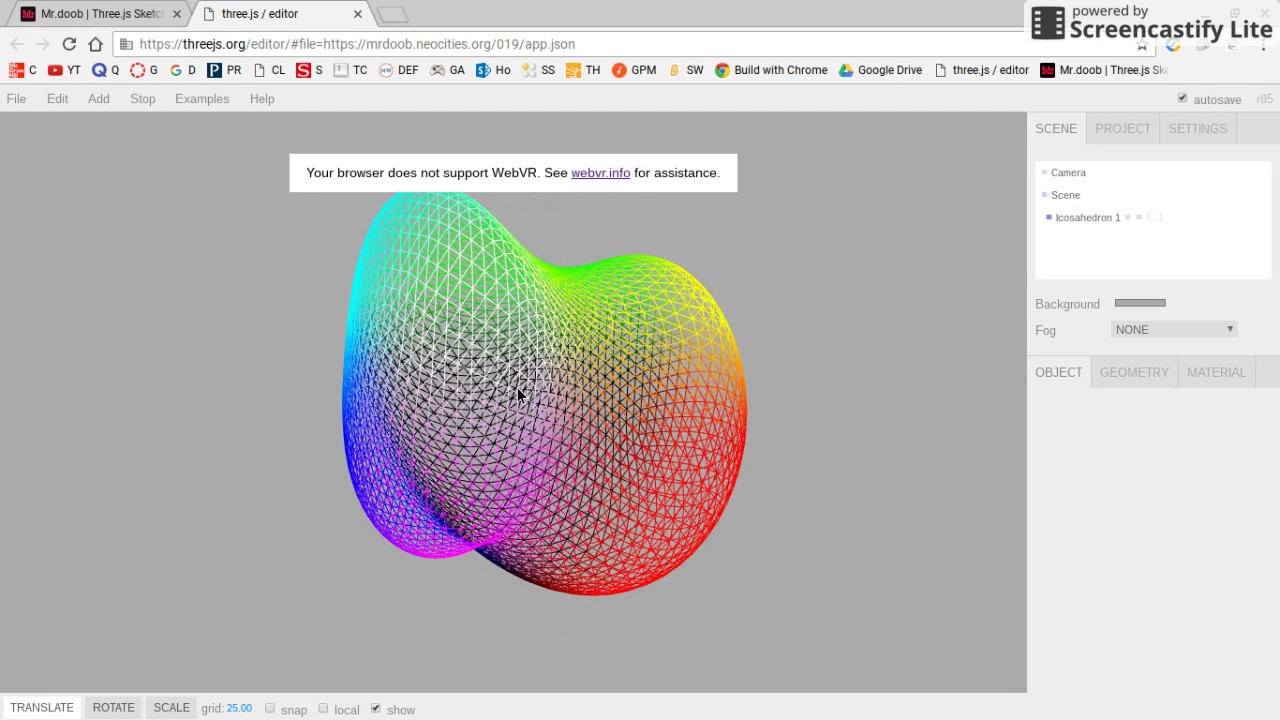1280x720 pixels.
Task: Open the Fog dropdown set to NONE
Action: click(x=1174, y=329)
